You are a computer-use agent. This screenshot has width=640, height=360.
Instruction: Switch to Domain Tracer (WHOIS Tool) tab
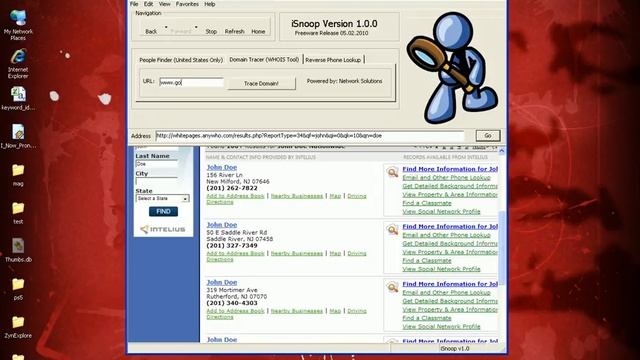coord(264,60)
